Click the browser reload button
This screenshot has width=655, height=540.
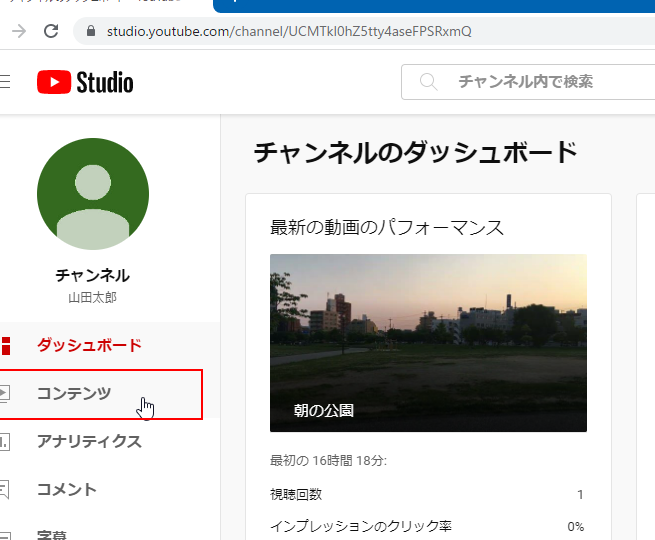(x=51, y=31)
